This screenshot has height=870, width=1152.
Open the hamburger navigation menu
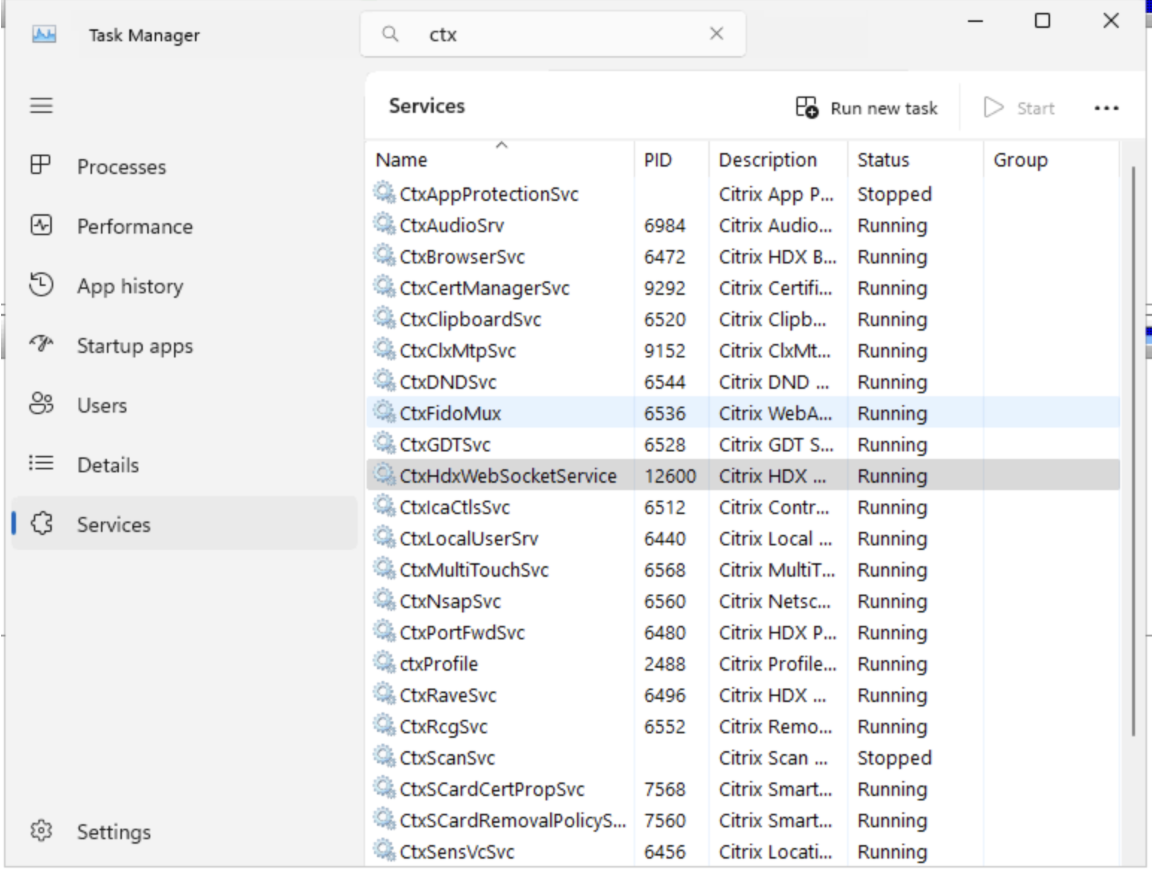(41, 106)
